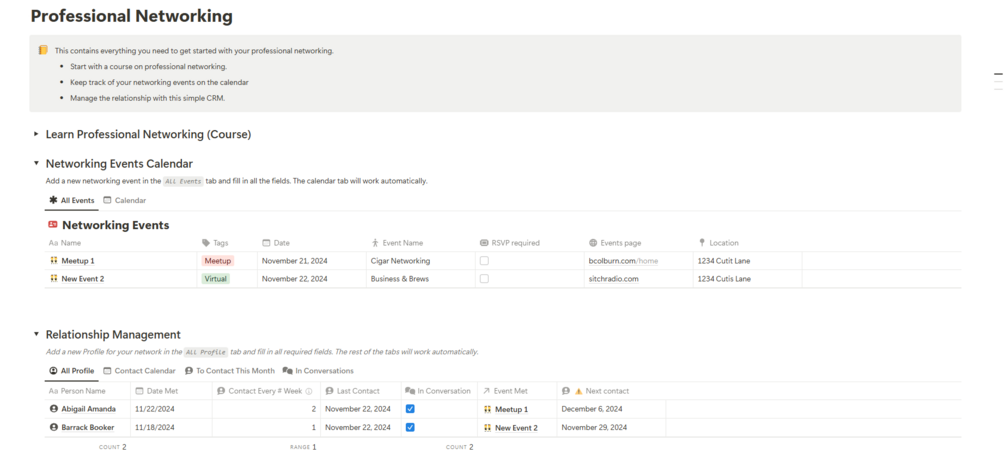Viewport: 1005px width, 461px height.
Task: Click Abigail Amanda's profile icon
Action: (x=54, y=409)
